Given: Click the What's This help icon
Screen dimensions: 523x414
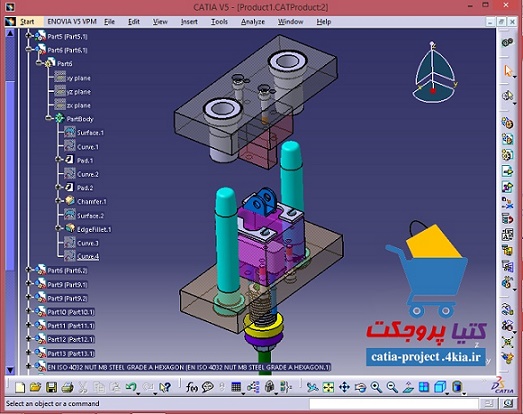Looking at the screenshot, I should pyautogui.click(x=165, y=387).
